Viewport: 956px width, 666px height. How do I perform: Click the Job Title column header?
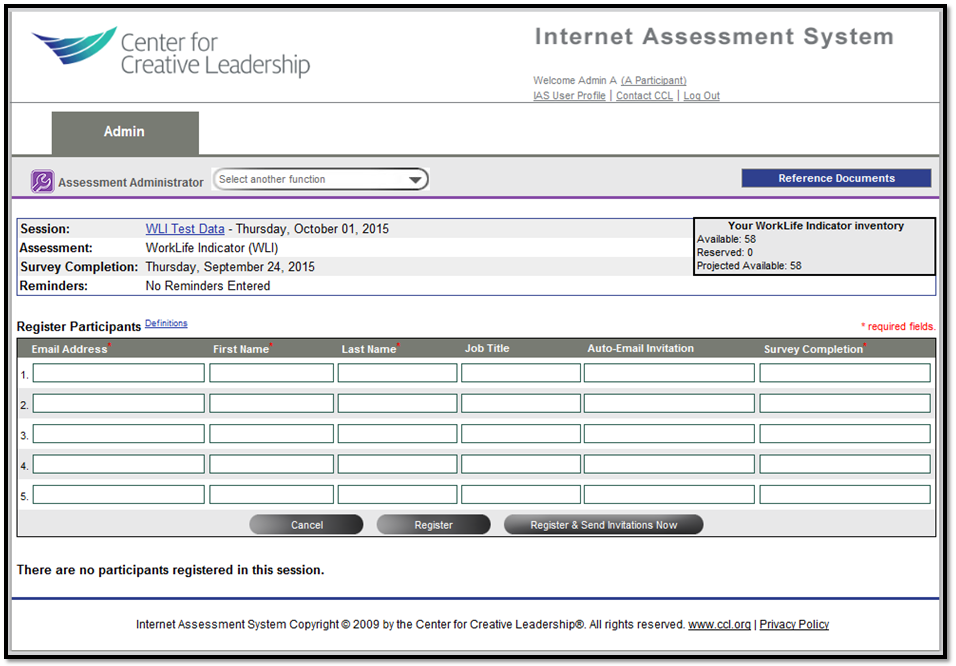(x=487, y=348)
